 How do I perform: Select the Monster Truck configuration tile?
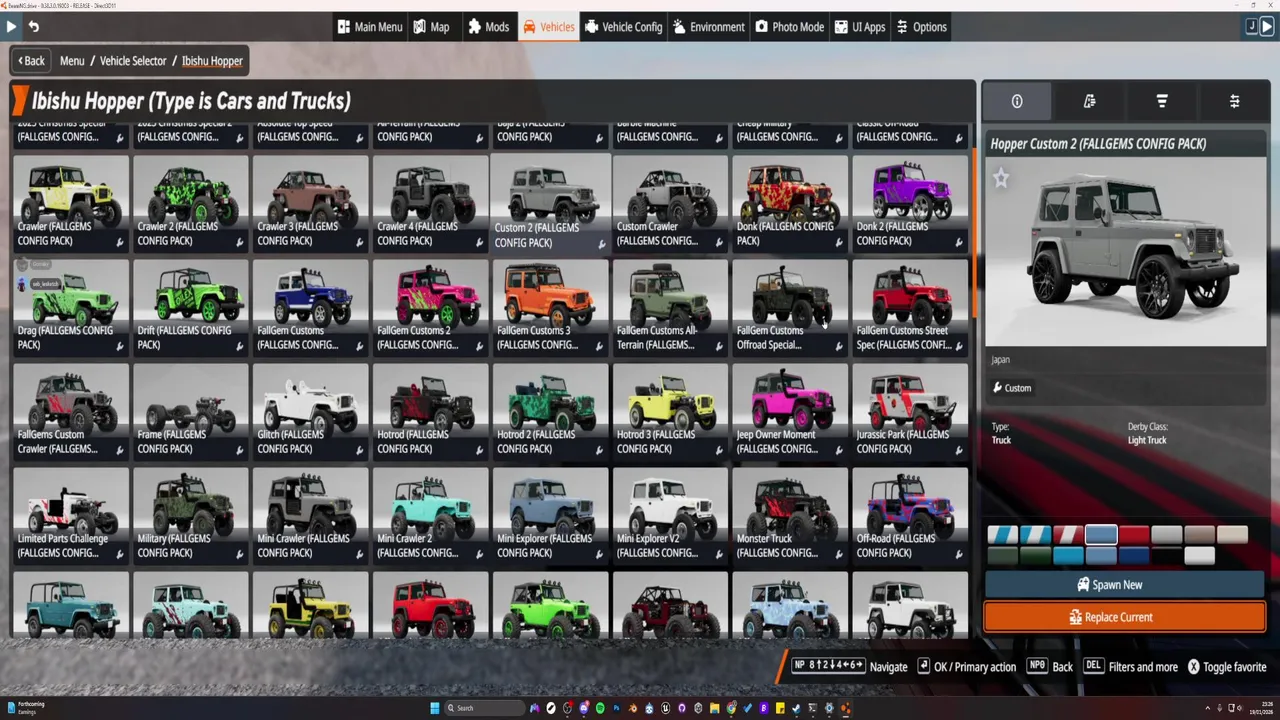point(790,515)
